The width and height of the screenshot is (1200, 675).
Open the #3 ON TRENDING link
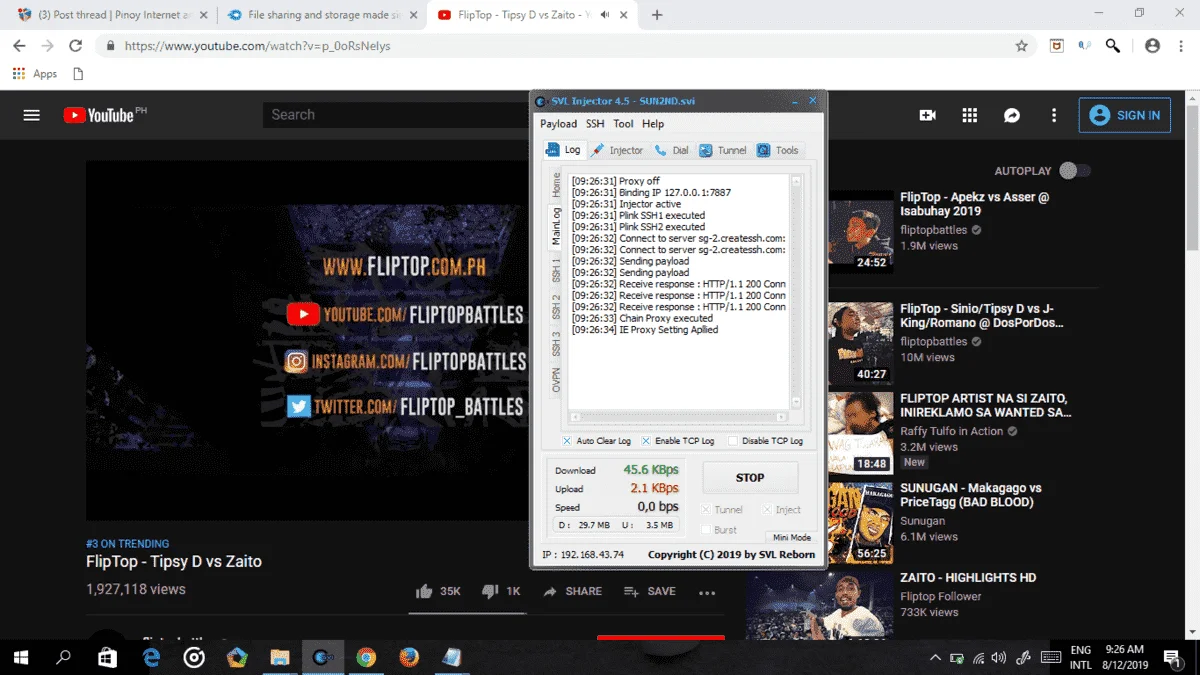127,544
